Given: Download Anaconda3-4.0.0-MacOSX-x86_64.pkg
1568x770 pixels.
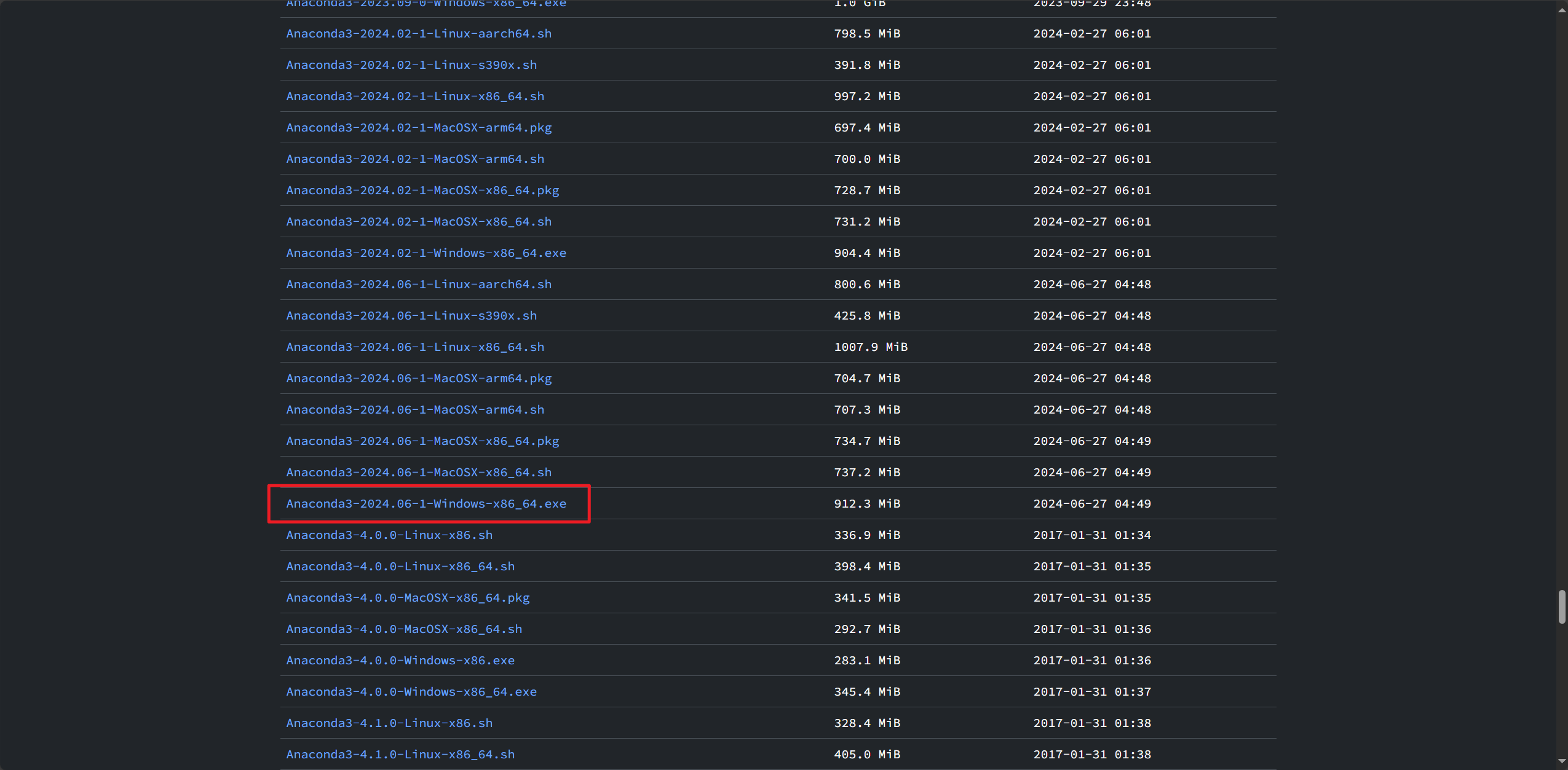Looking at the screenshot, I should 408,598.
